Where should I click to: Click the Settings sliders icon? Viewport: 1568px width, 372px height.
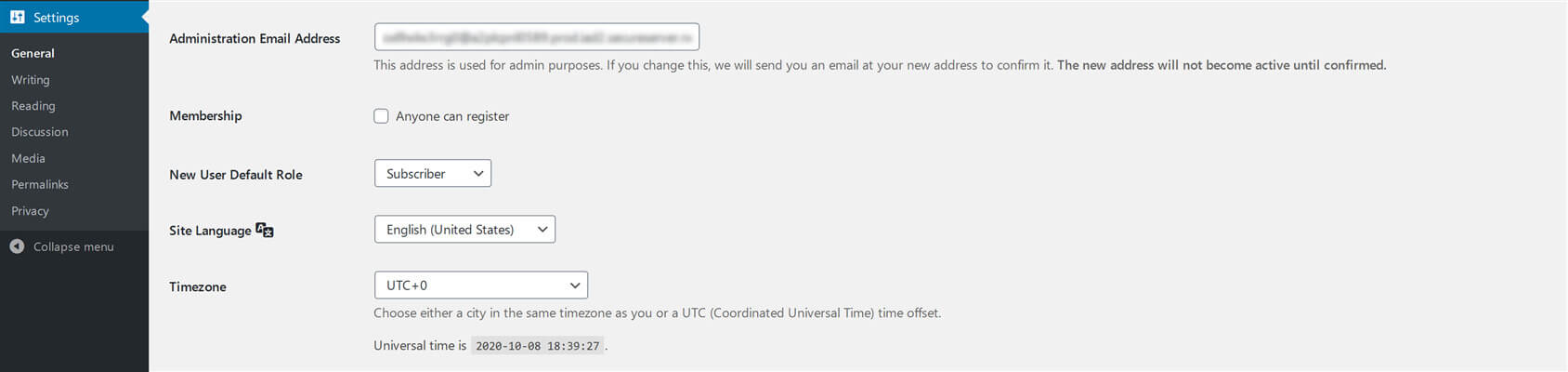coord(18,18)
